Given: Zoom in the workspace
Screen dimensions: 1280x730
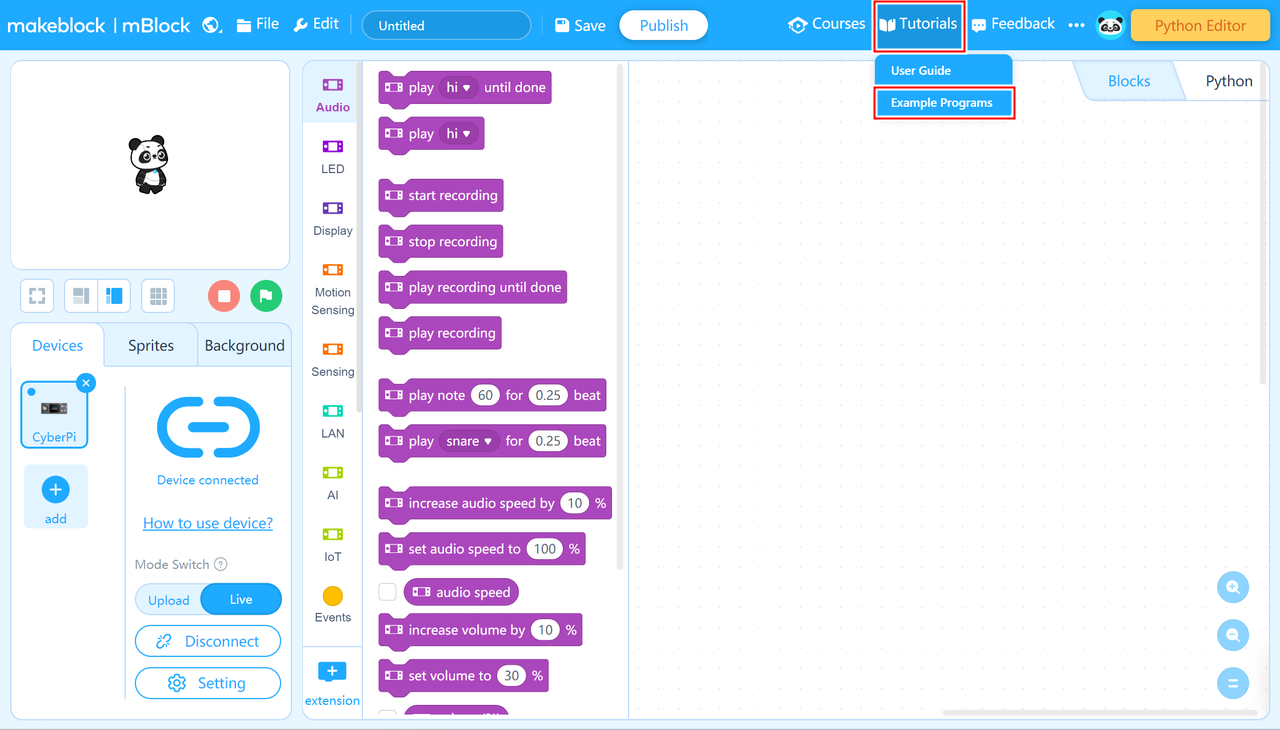Looking at the screenshot, I should 1233,587.
